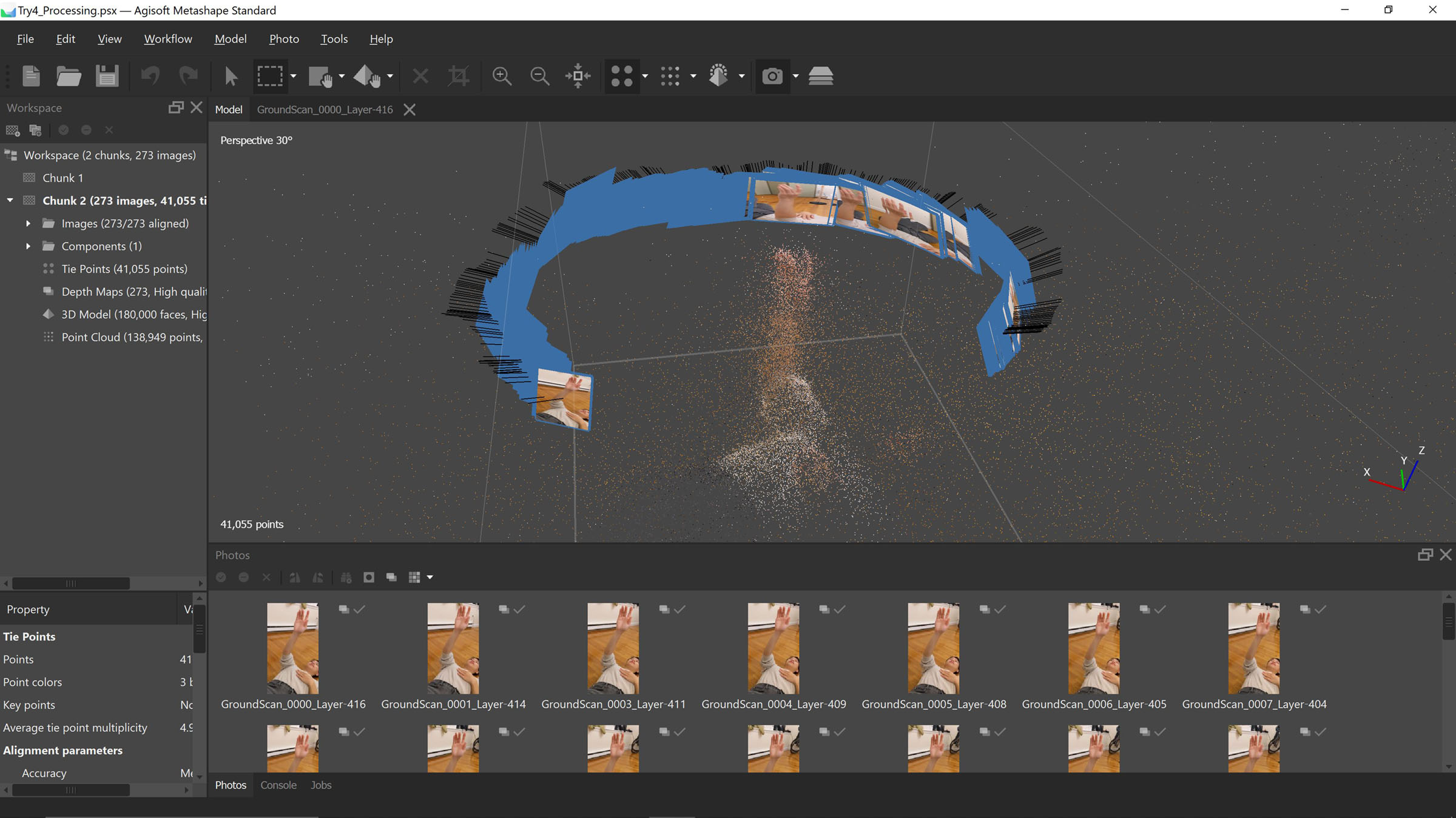Click the Zoom Out tool in toolbar
This screenshot has width=1456, height=818.
(540, 76)
